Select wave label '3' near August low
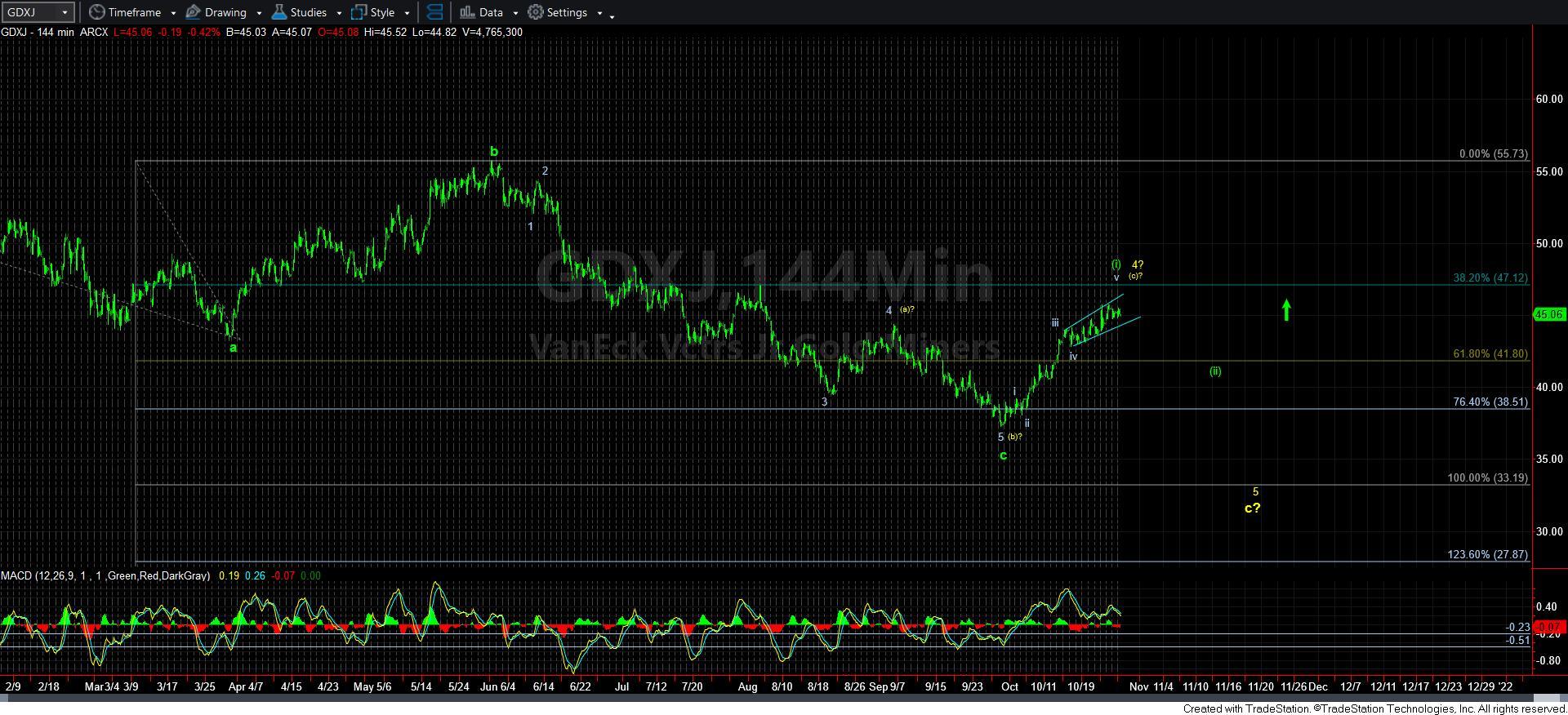The width and height of the screenshot is (1568, 715). coord(825,402)
